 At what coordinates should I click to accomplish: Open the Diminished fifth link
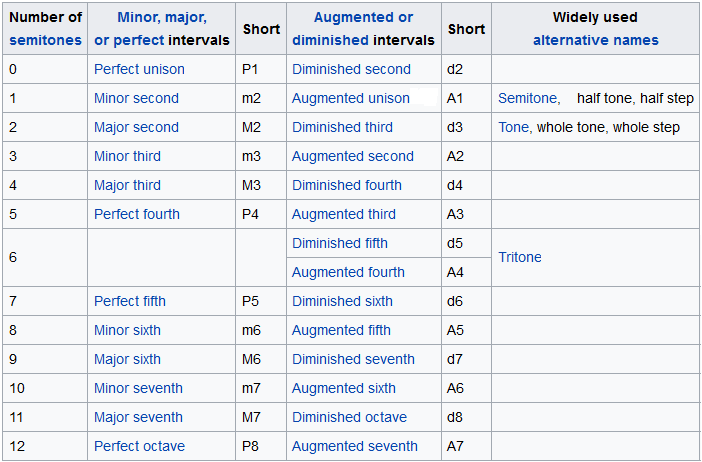tap(340, 243)
